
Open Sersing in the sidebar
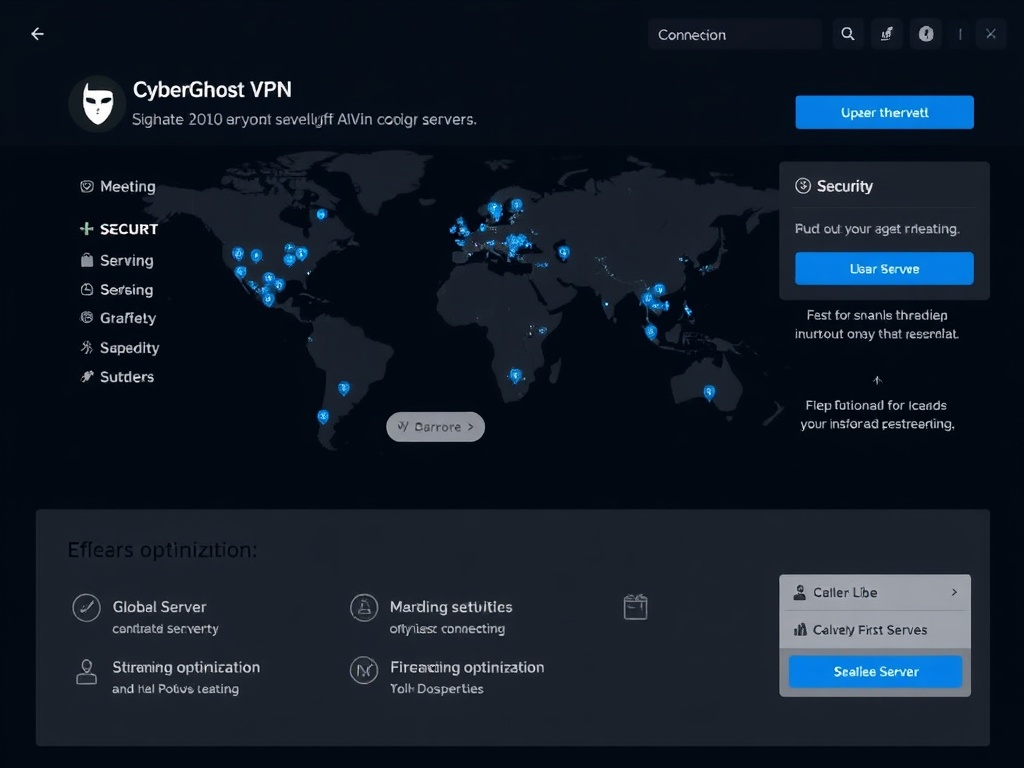[116, 289]
